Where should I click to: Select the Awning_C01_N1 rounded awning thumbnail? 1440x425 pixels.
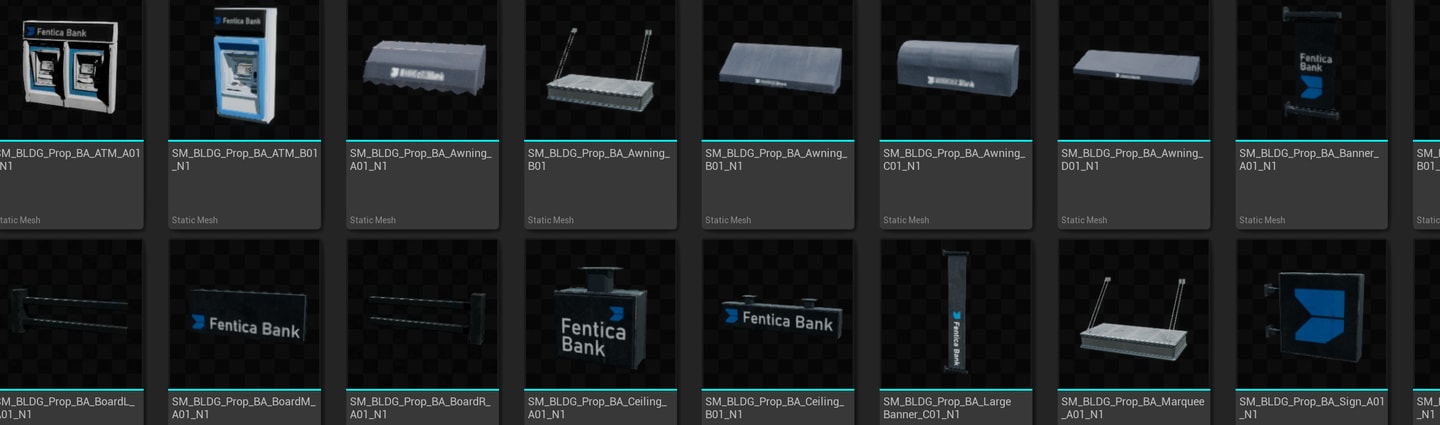tap(956, 68)
